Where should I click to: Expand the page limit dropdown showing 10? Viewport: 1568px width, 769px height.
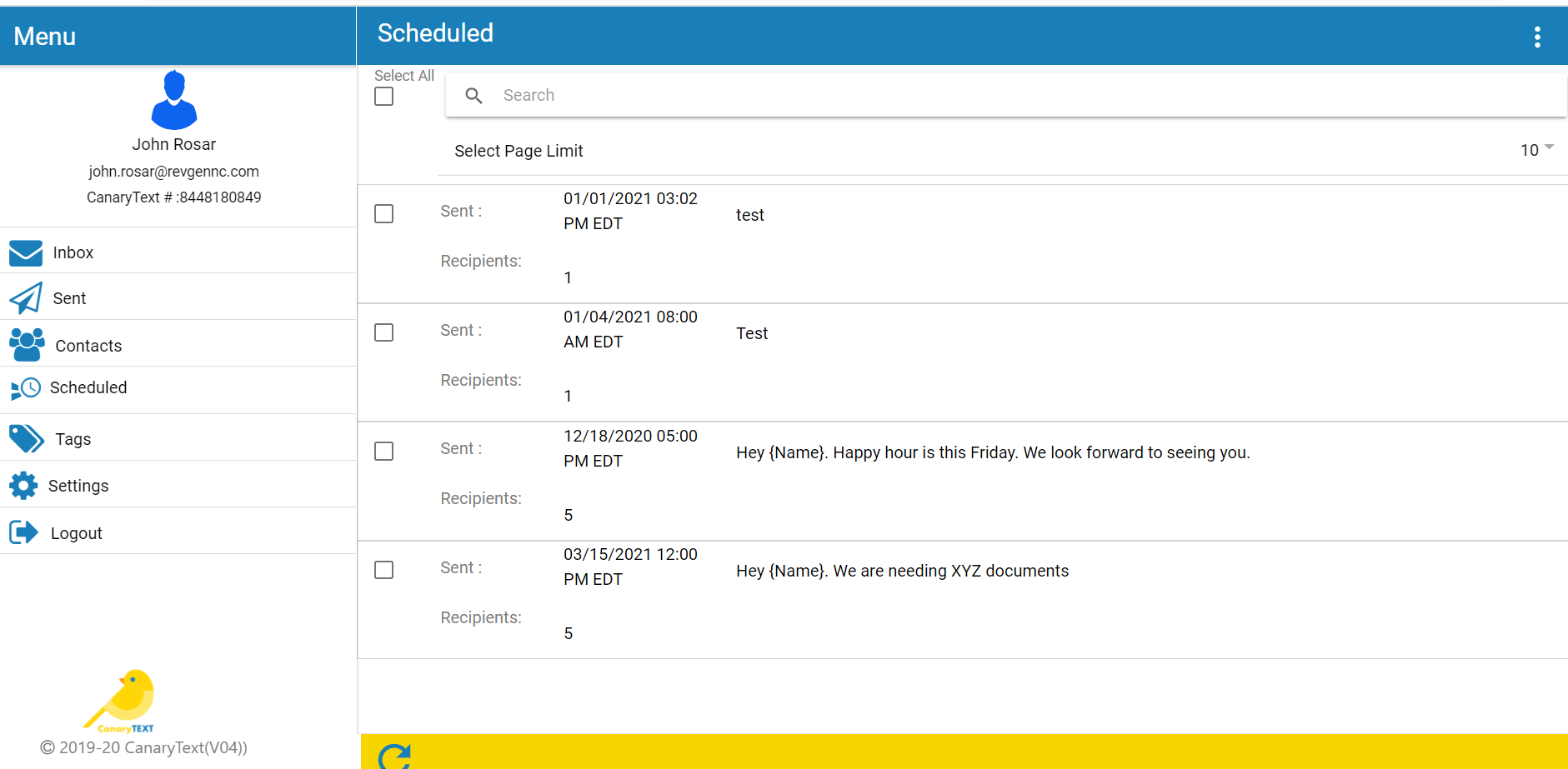coord(1536,150)
